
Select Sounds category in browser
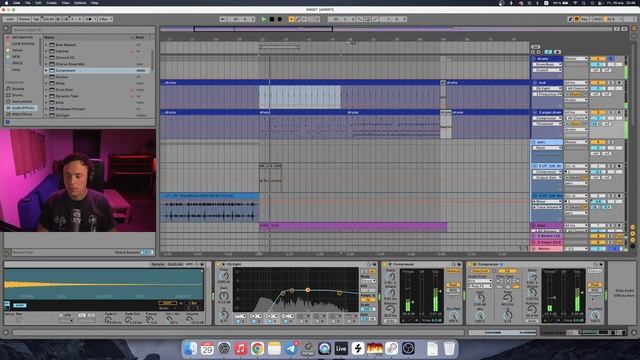point(18,89)
